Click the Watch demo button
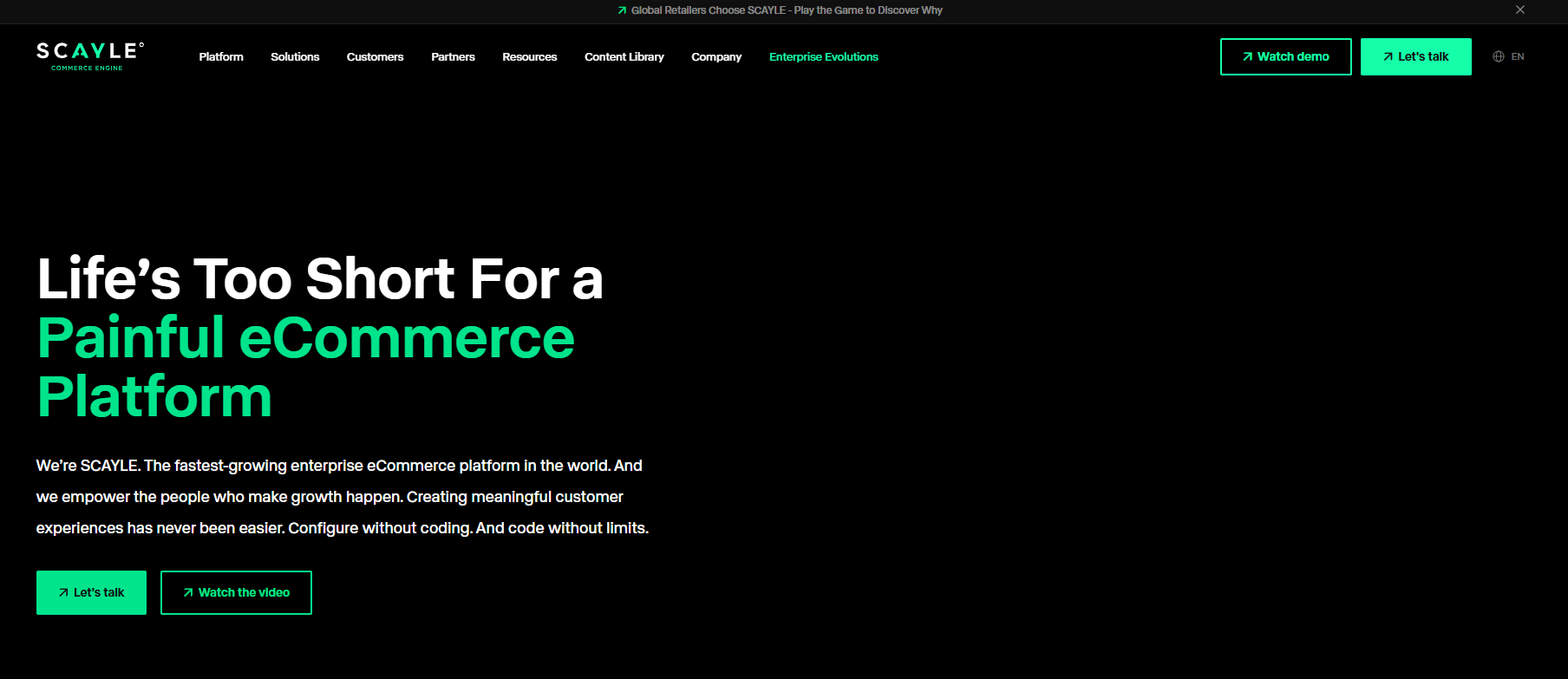 pyautogui.click(x=1286, y=56)
